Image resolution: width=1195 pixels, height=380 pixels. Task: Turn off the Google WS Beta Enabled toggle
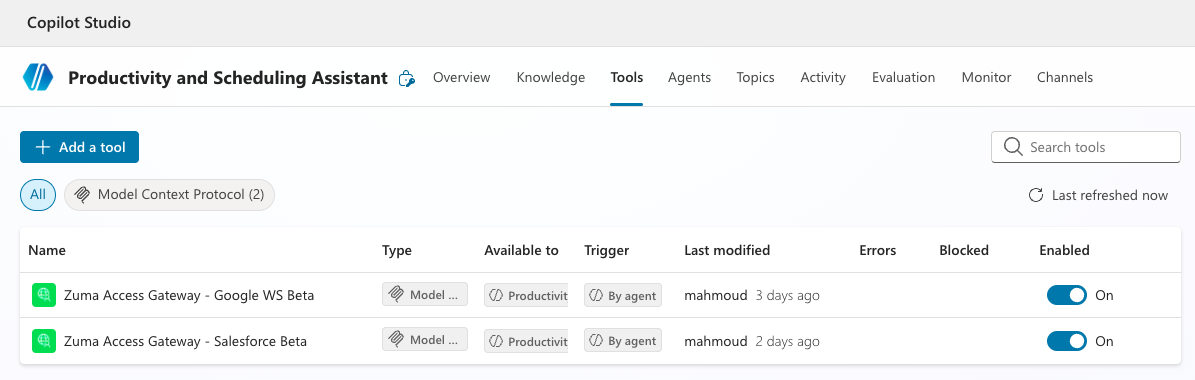pos(1066,295)
